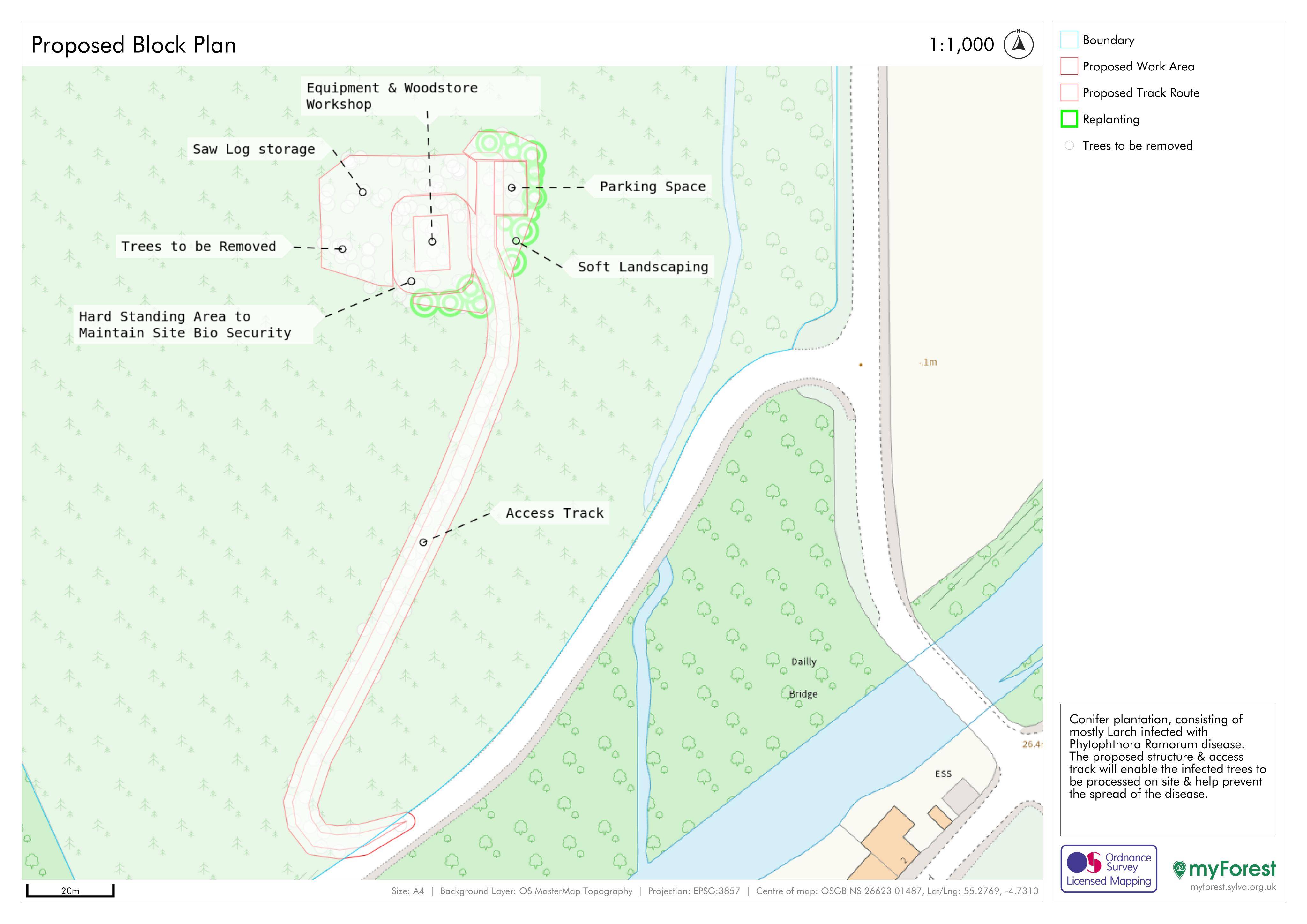This screenshot has height=924, width=1307.
Task: Click the 'Bridge' map place name
Action: tap(803, 694)
